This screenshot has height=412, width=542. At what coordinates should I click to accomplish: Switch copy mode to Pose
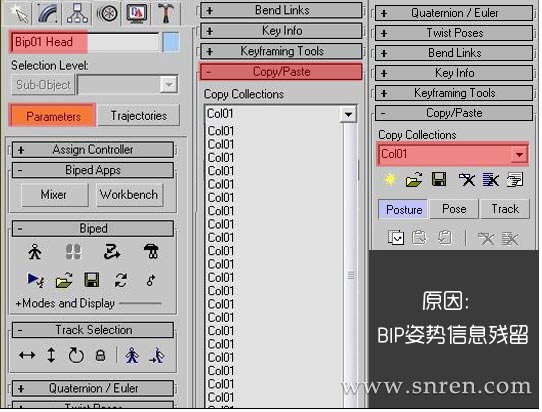pos(454,209)
